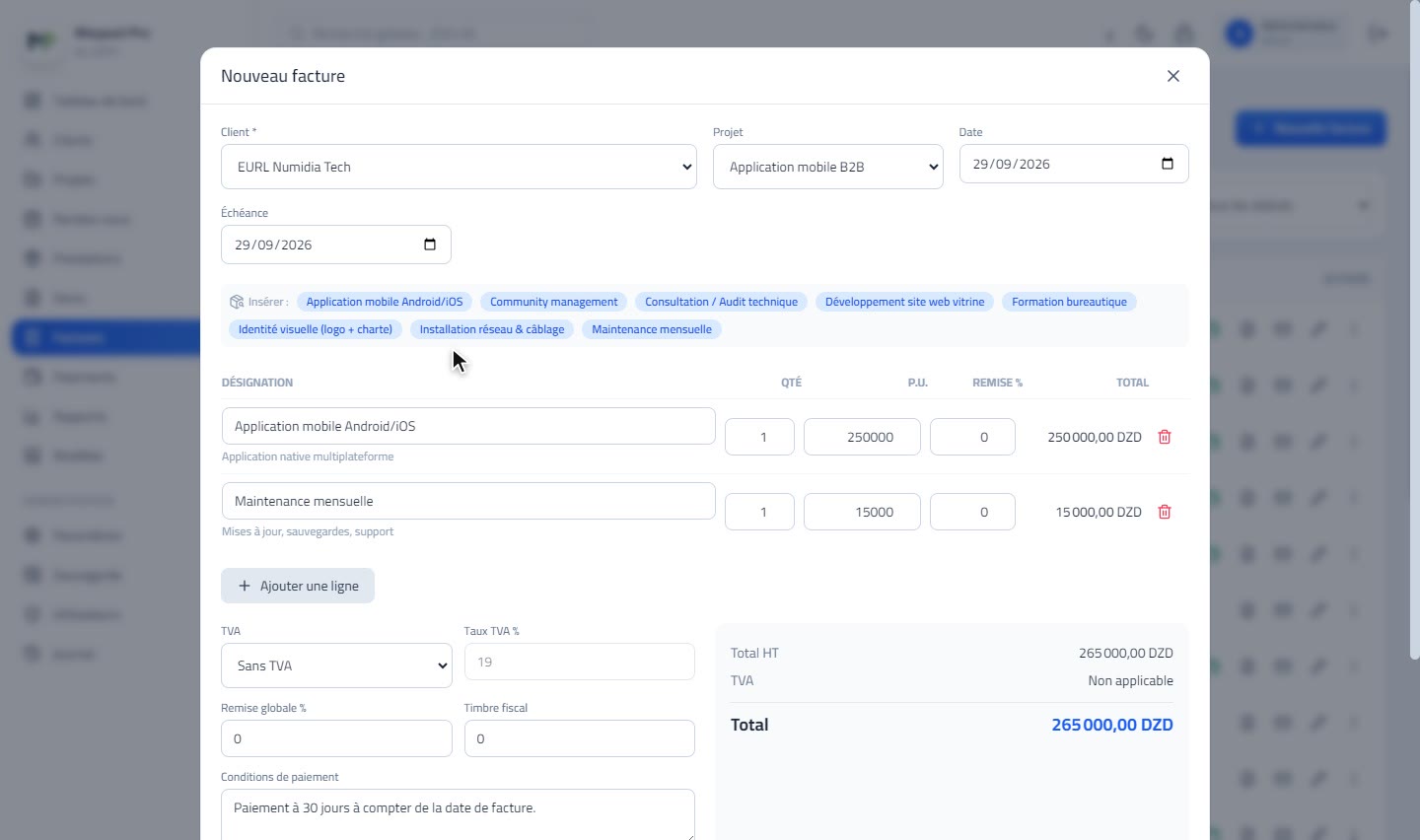Edit remise field of Maintenance mensuelle line
This screenshot has height=840, width=1420.
(972, 512)
